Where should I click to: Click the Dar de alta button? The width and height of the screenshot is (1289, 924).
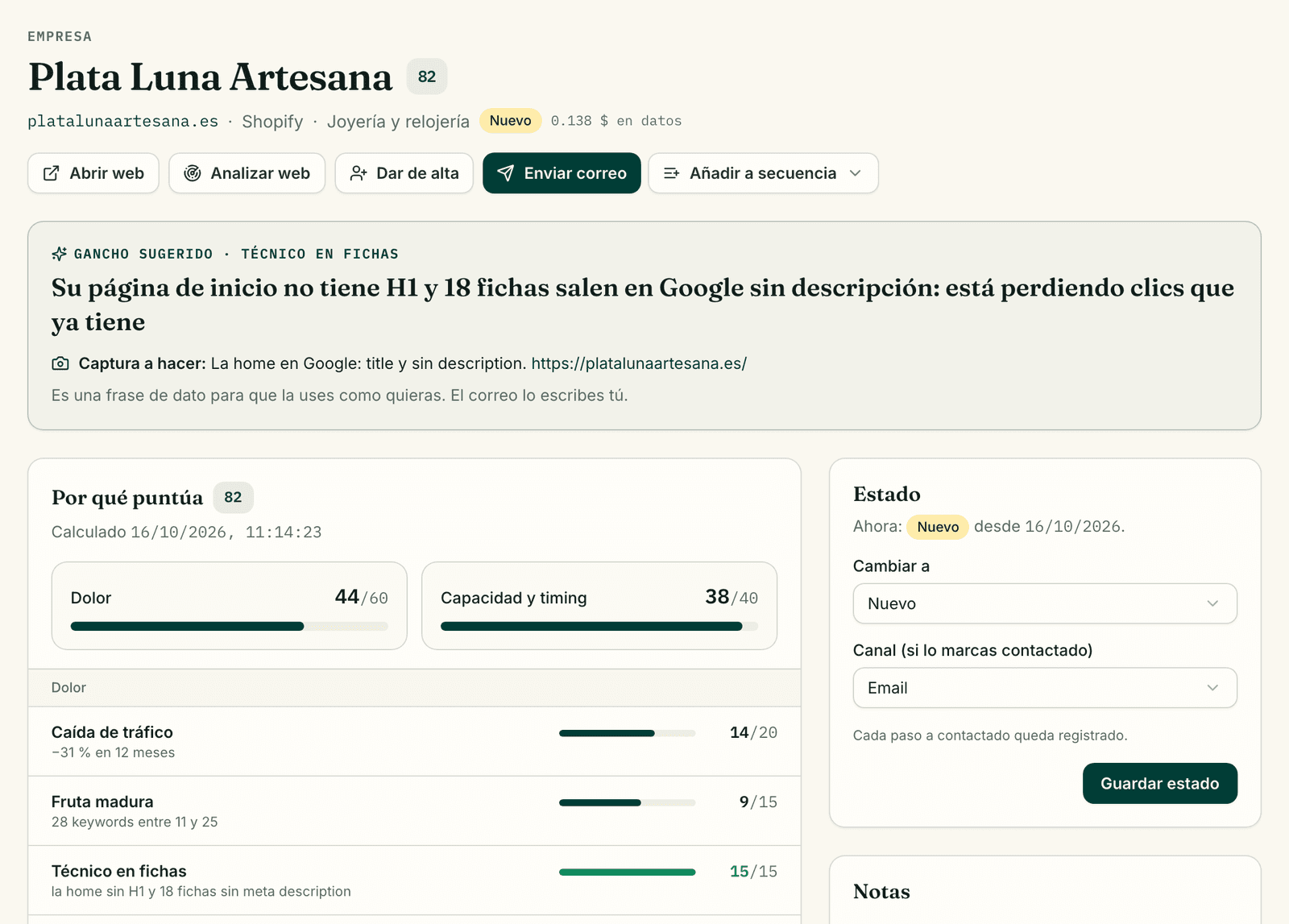click(404, 173)
